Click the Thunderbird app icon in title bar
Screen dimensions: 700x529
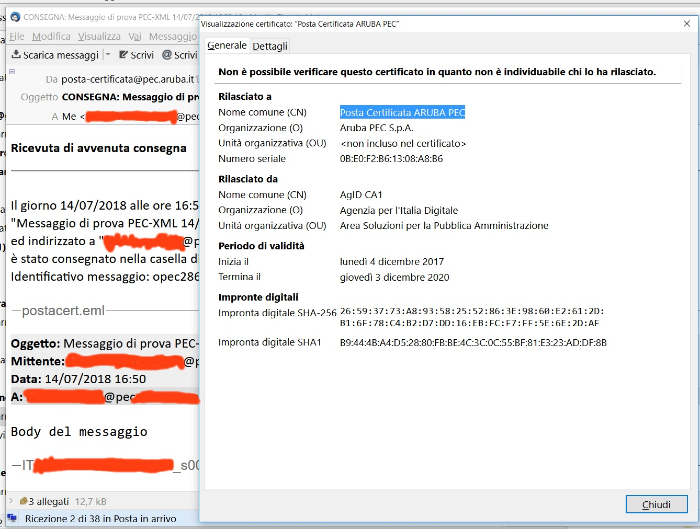[x=15, y=17]
